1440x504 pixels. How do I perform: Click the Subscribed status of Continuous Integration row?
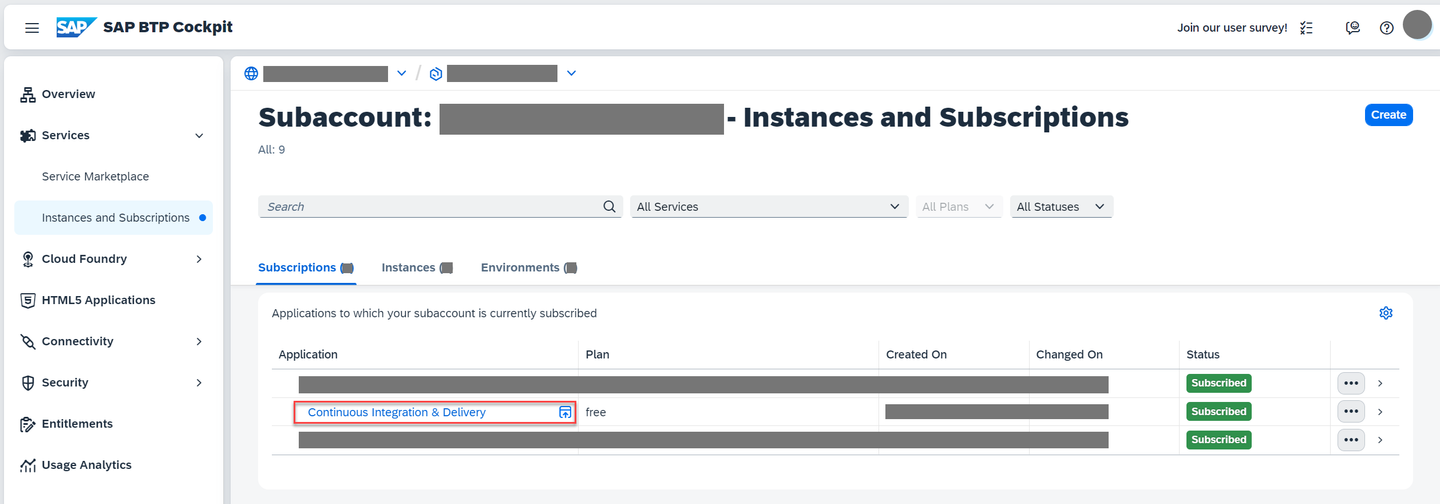pos(1219,412)
